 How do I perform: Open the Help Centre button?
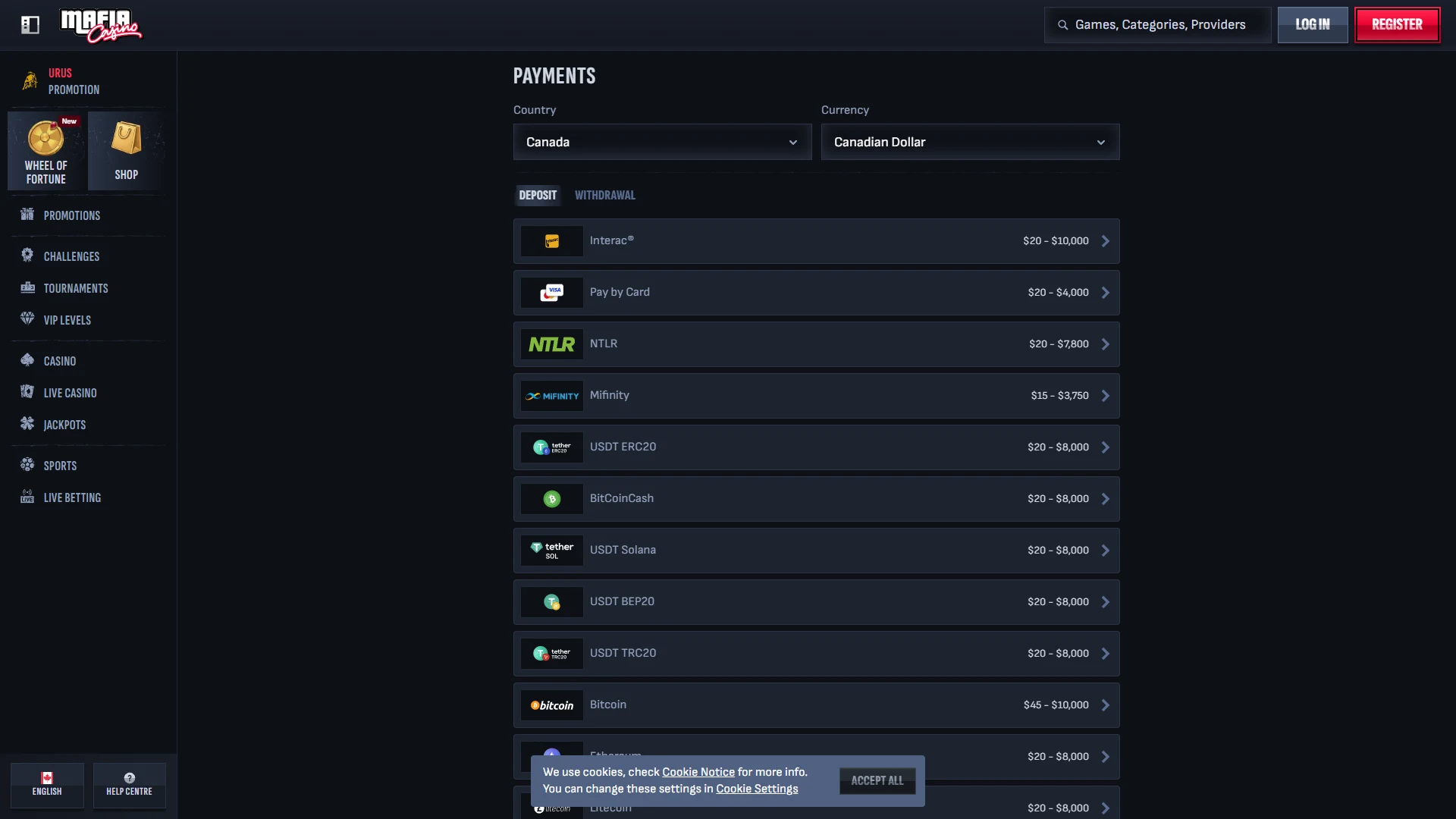(x=129, y=785)
